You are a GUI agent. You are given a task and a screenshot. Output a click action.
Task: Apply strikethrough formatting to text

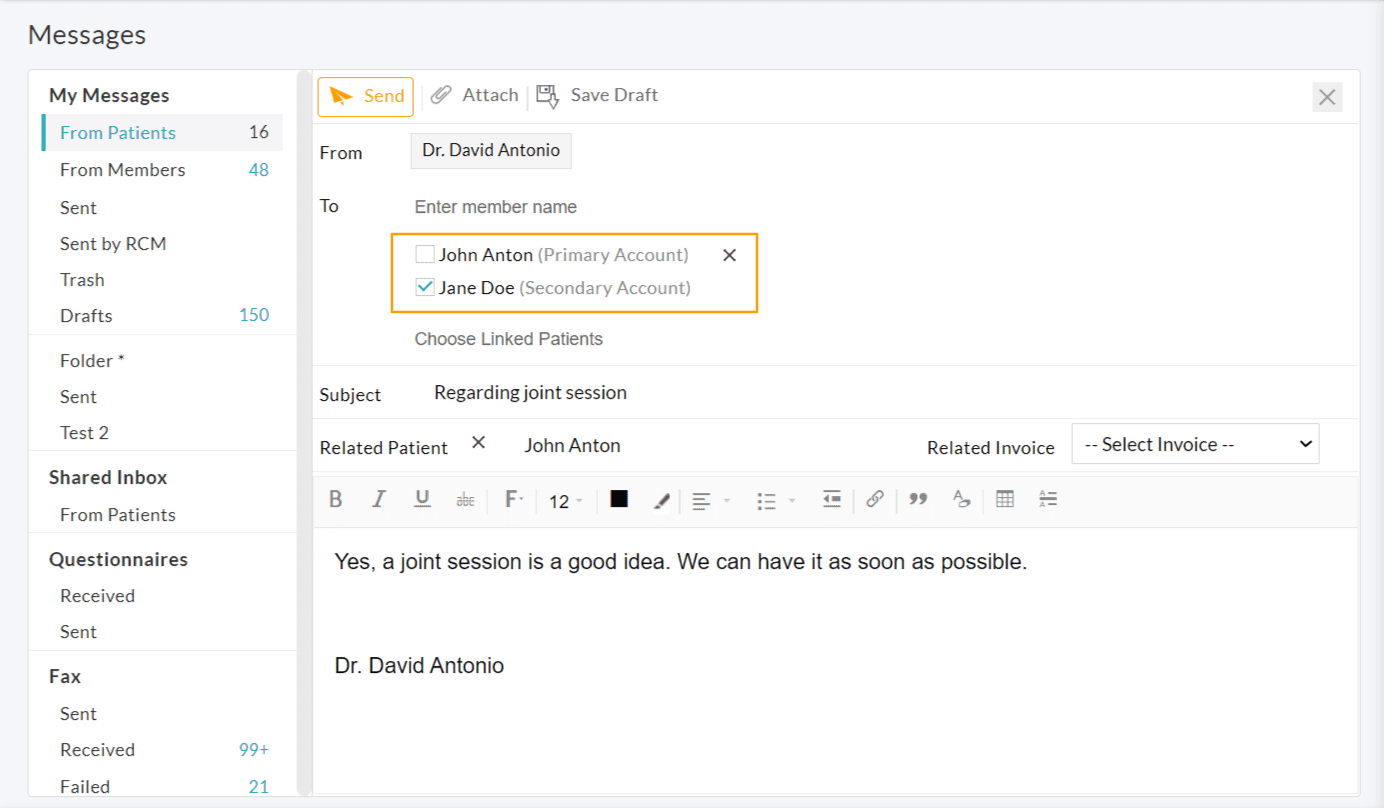click(465, 499)
